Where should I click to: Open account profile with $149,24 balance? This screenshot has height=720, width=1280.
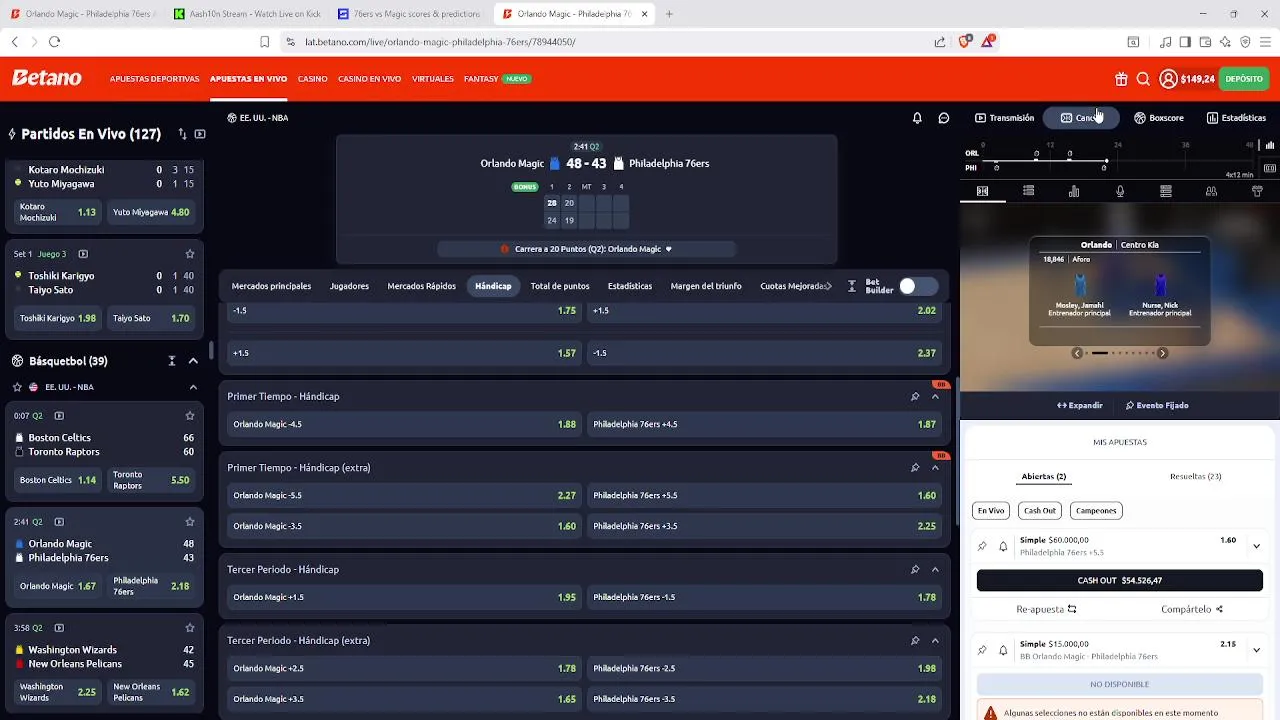(x=1187, y=79)
